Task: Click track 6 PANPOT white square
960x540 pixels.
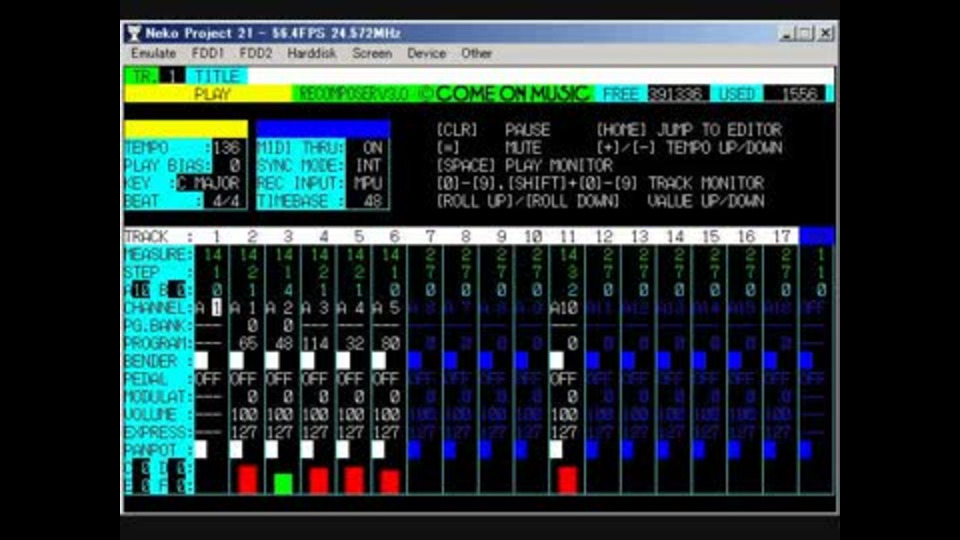Action: 378,449
